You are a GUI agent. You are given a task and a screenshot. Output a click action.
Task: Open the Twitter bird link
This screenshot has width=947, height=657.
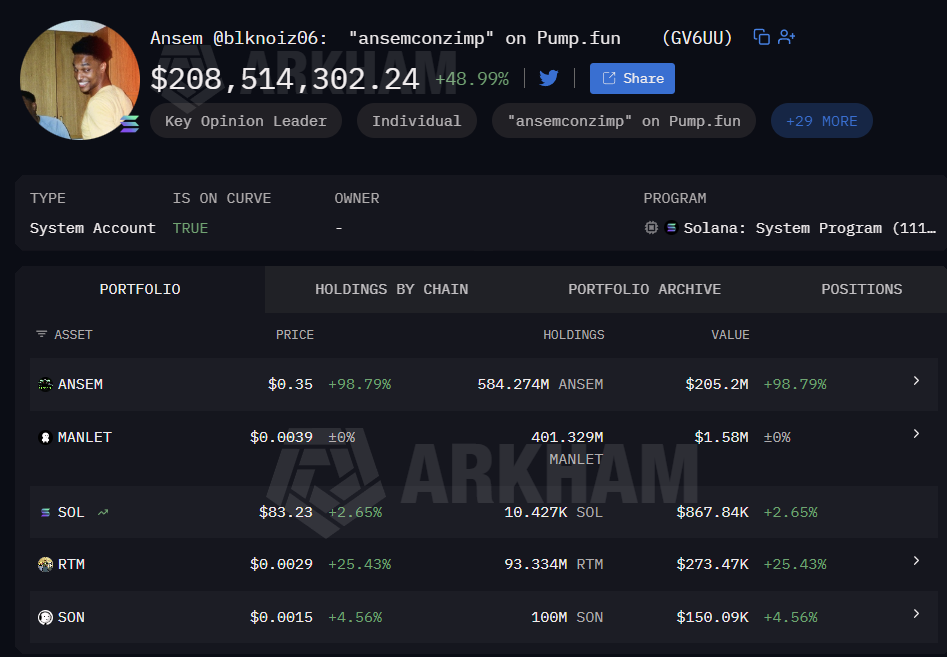click(548, 79)
